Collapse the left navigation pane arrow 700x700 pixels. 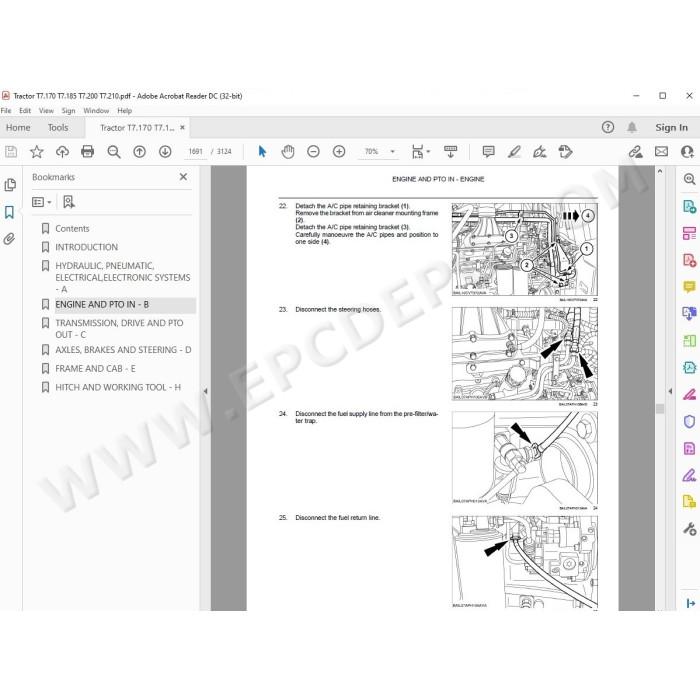[205, 391]
